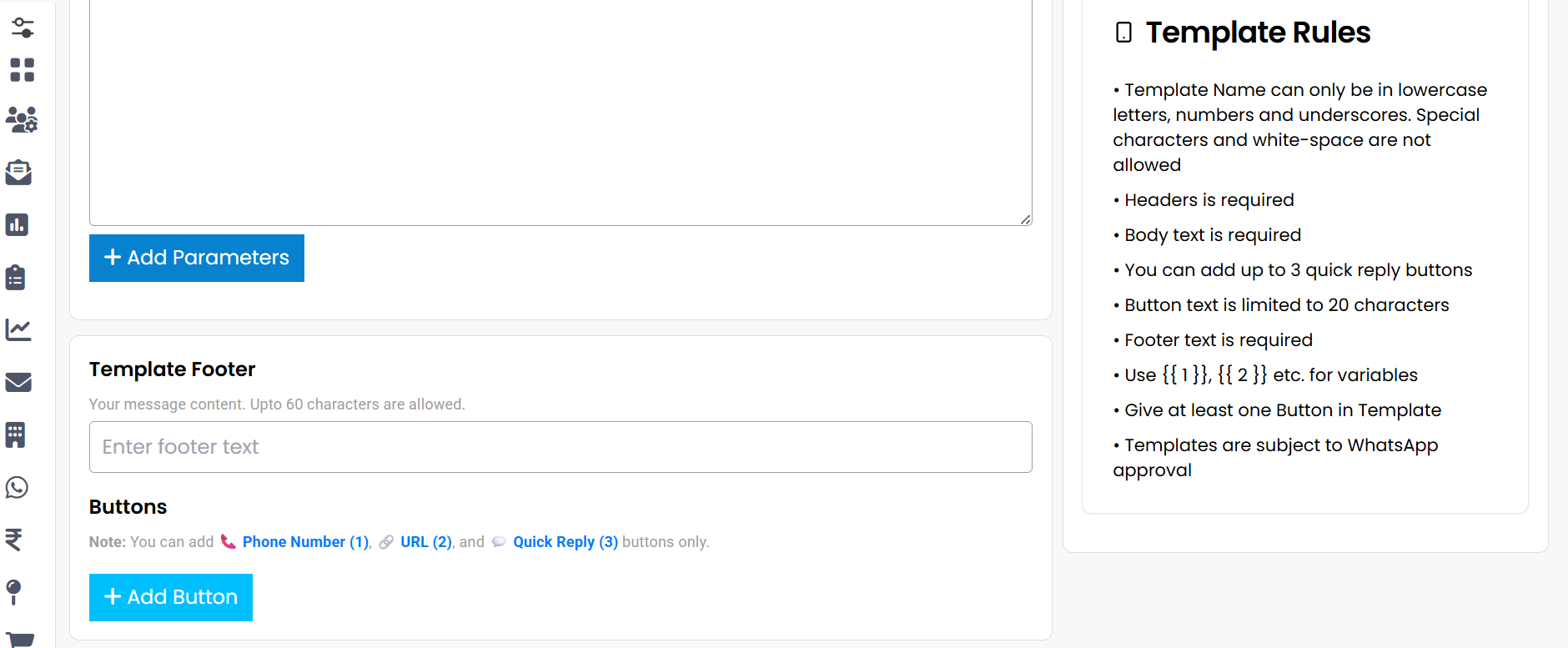Click the Add Parameters button

[196, 258]
